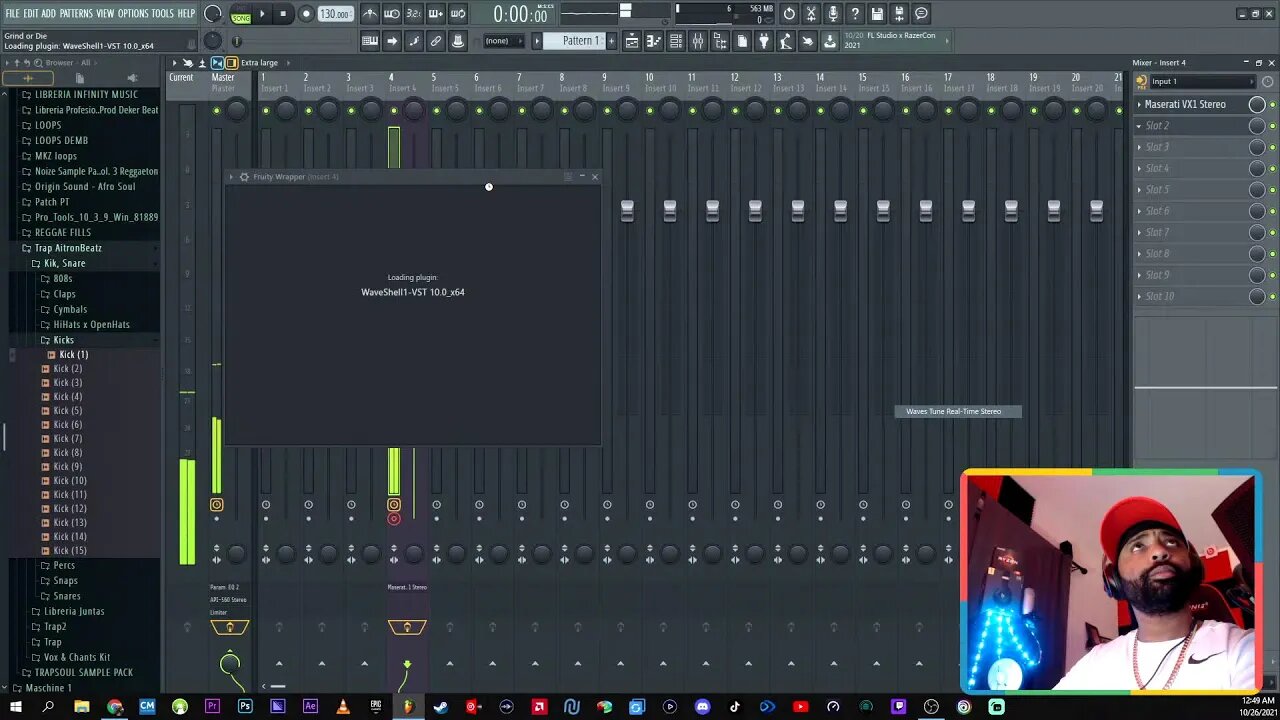1280x720 pixels.
Task: Toggle Slot 3 enable light
Action: tap(1272, 147)
